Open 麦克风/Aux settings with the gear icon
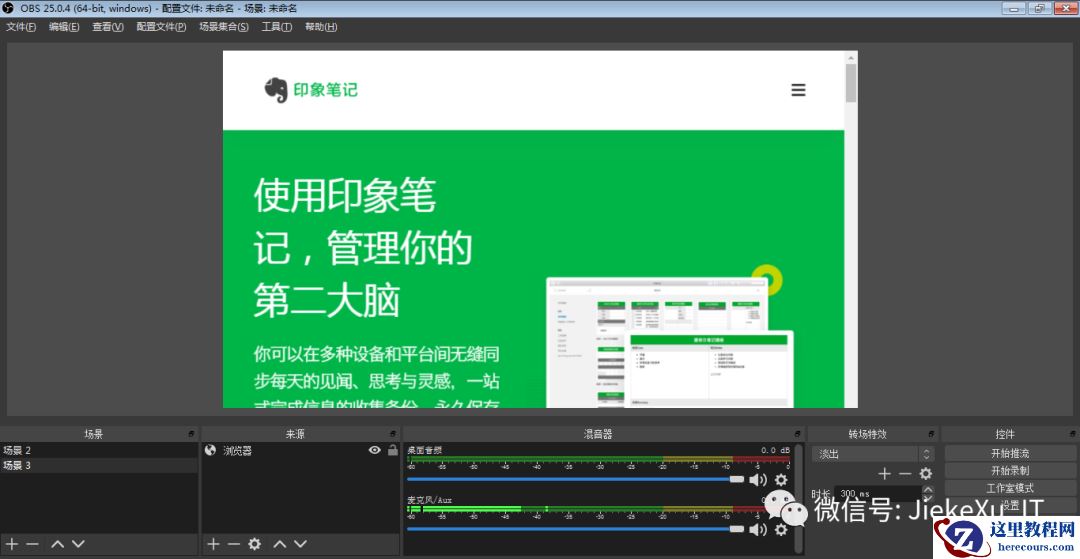This screenshot has height=559, width=1080. coord(781,529)
